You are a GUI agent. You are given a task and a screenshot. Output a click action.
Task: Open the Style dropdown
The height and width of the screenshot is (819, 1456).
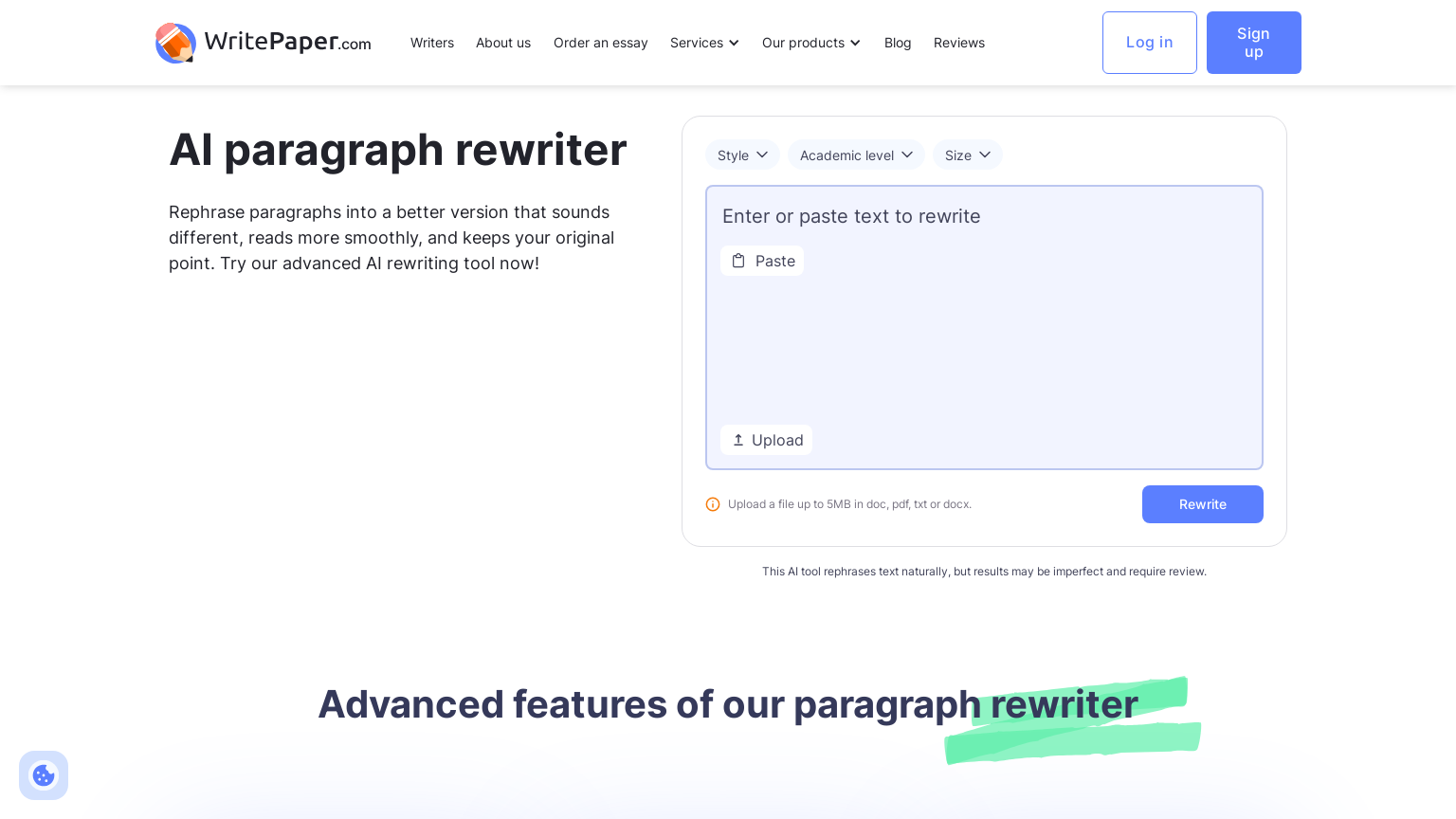(742, 155)
